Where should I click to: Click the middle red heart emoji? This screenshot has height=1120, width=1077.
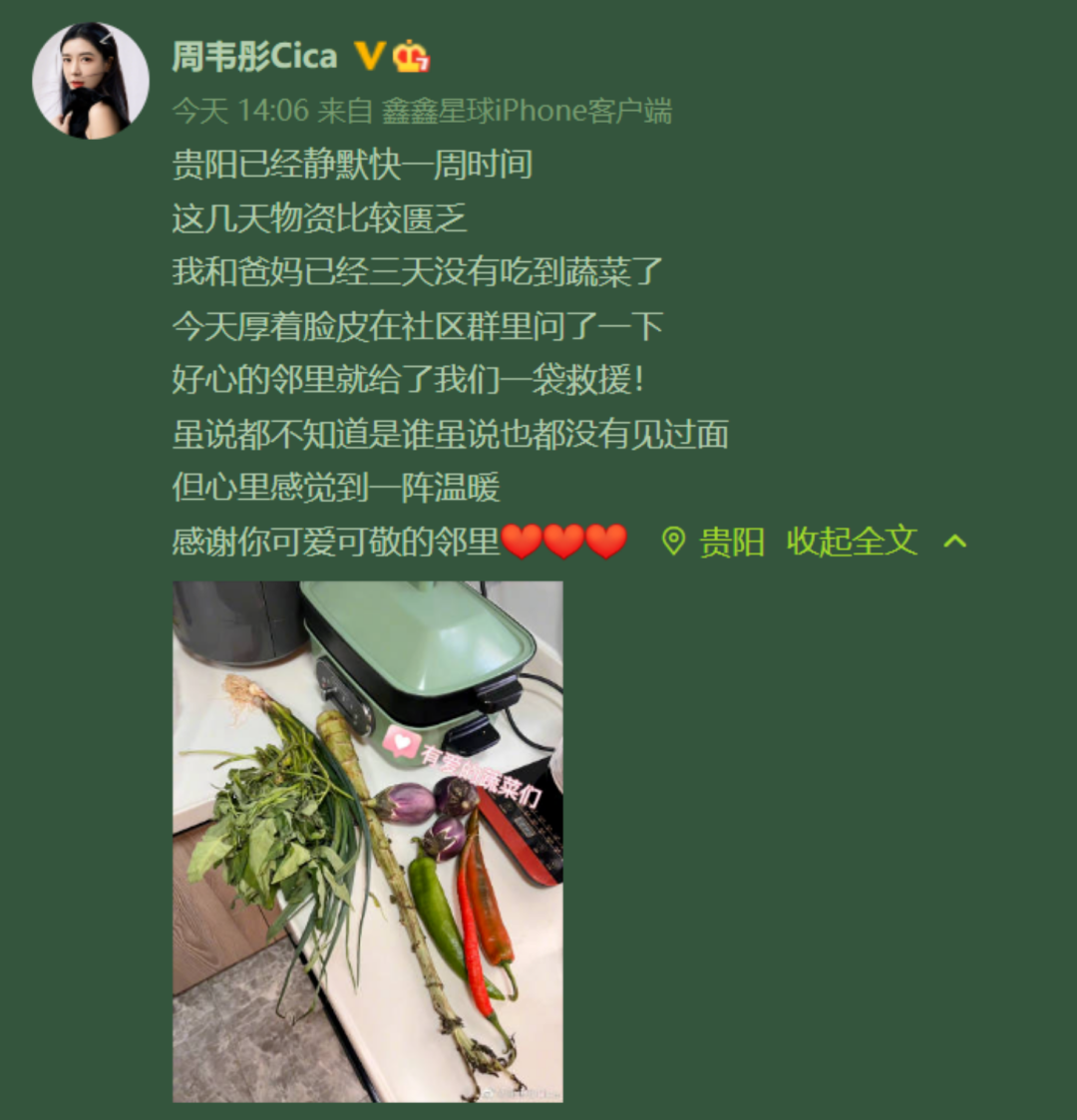[x=564, y=542]
